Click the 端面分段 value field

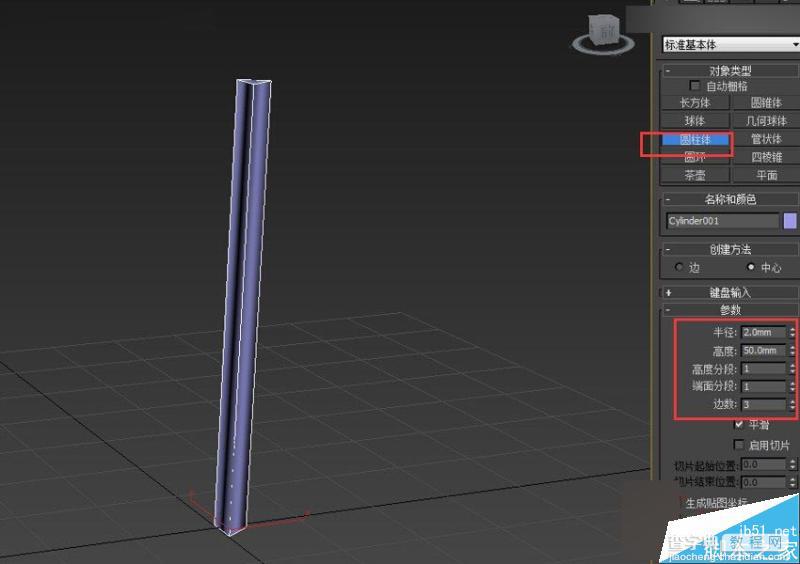pyautogui.click(x=764, y=386)
